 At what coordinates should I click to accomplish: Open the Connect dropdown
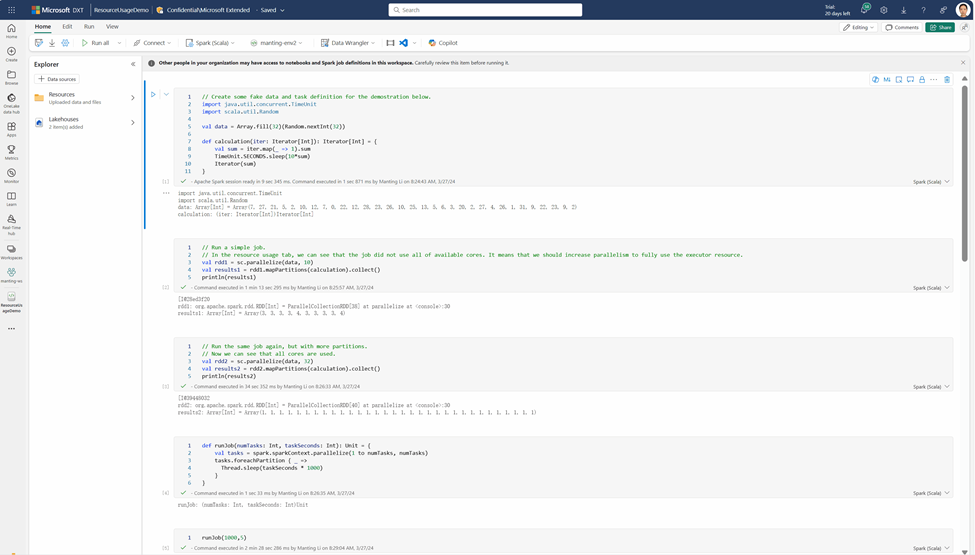[x=152, y=43]
